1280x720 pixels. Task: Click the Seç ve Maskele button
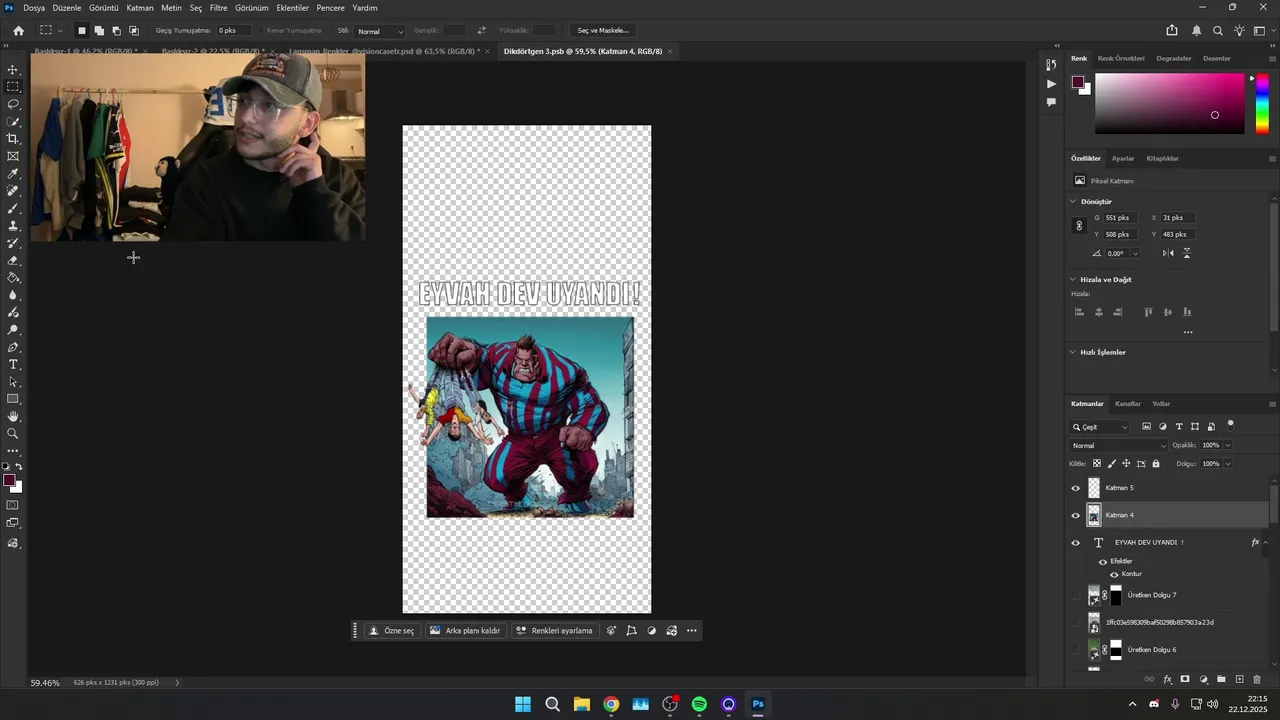[x=603, y=31]
